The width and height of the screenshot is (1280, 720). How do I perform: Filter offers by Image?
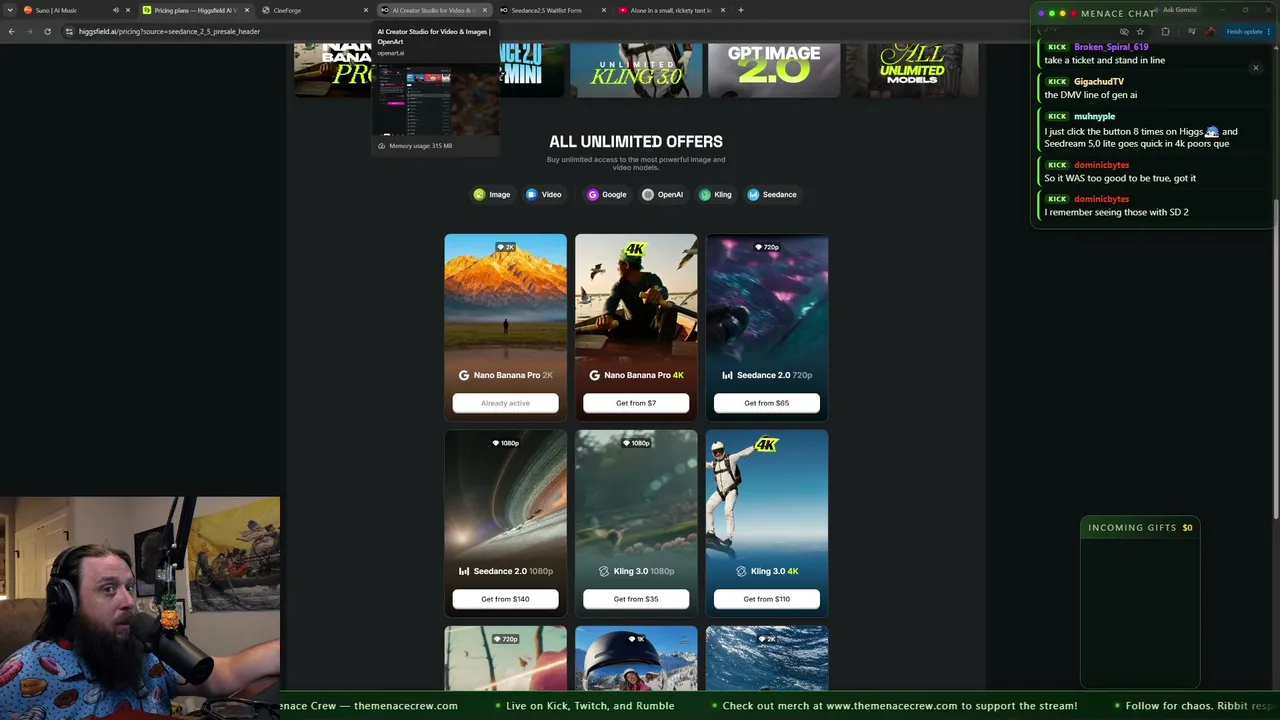[x=492, y=195]
